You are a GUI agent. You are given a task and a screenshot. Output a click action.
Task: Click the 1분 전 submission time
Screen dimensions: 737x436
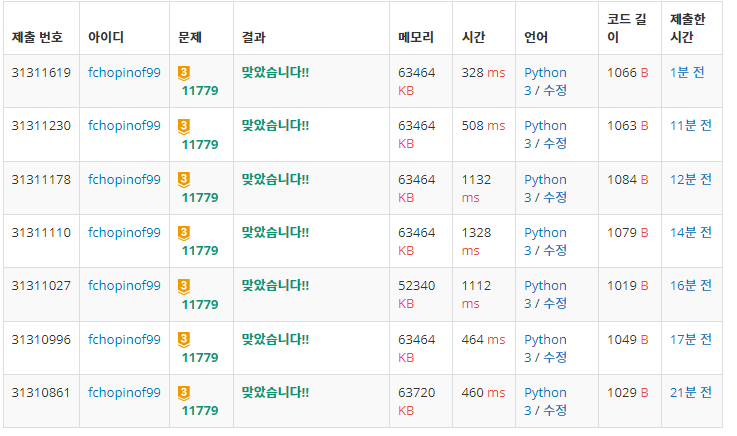687,72
